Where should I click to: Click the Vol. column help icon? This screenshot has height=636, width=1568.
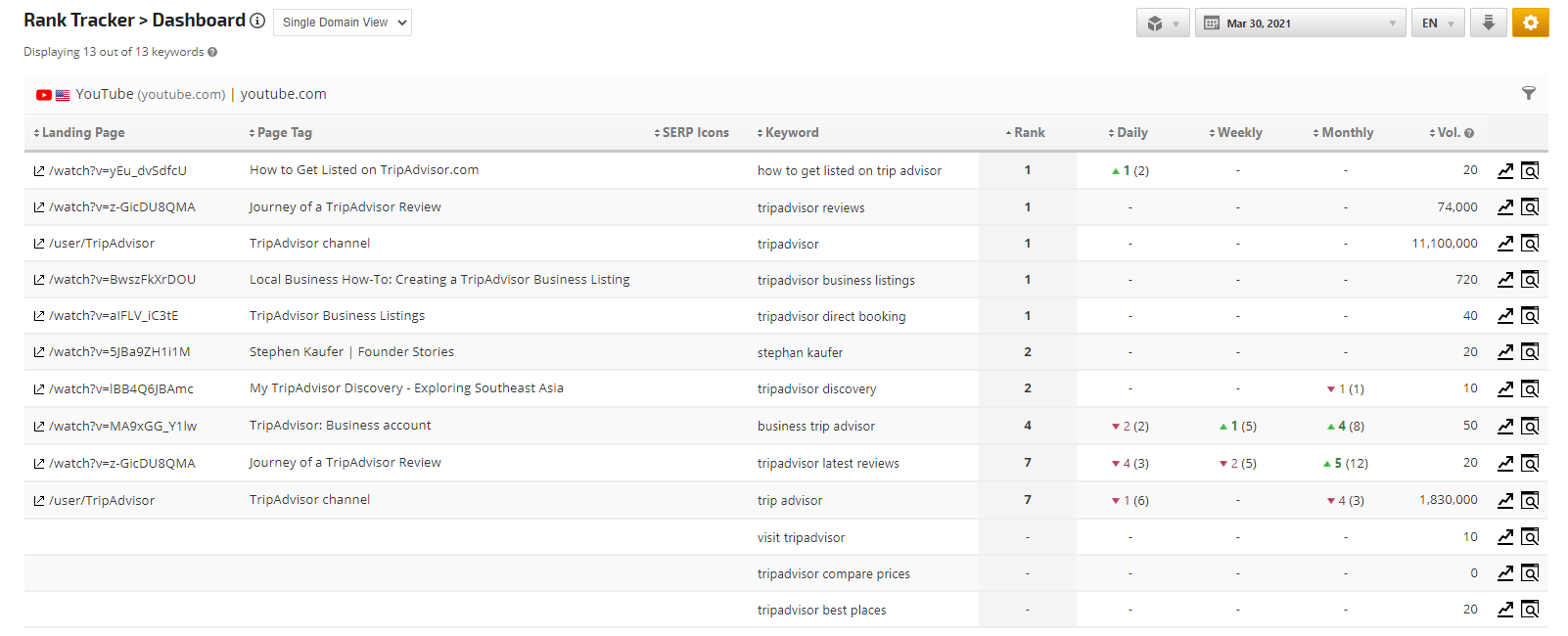pyautogui.click(x=1469, y=133)
